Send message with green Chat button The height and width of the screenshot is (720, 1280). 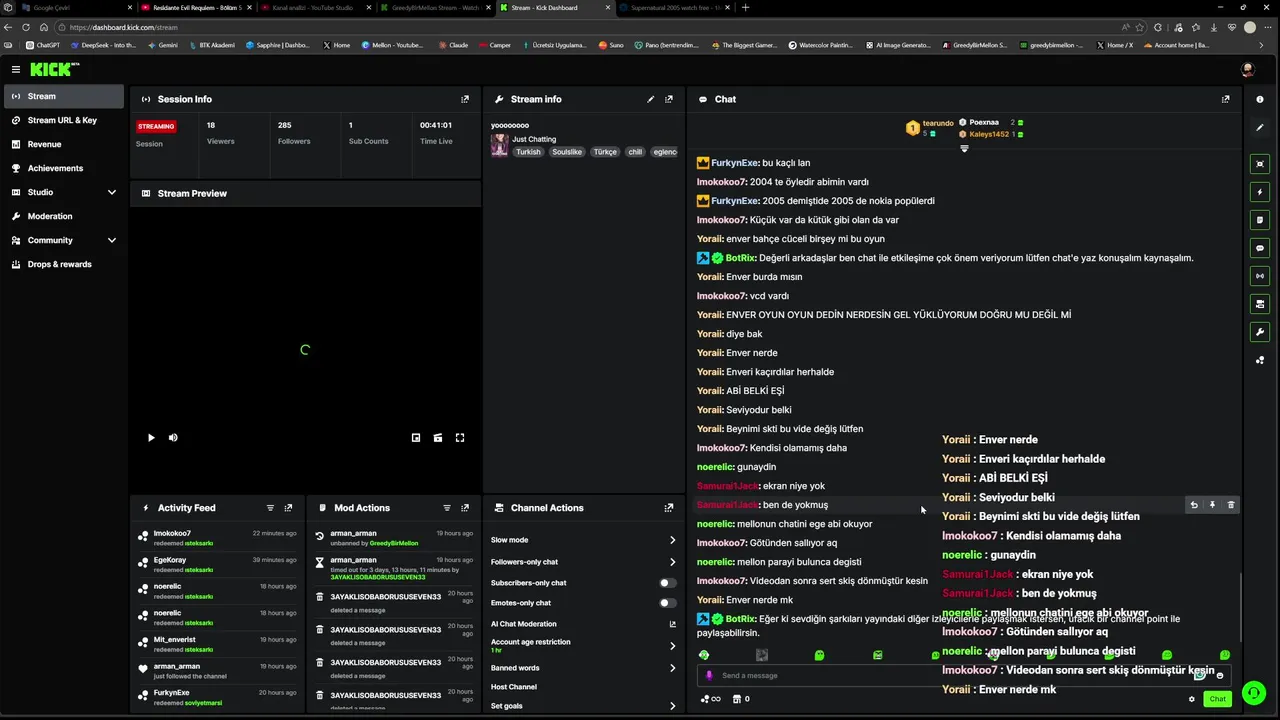[1217, 699]
